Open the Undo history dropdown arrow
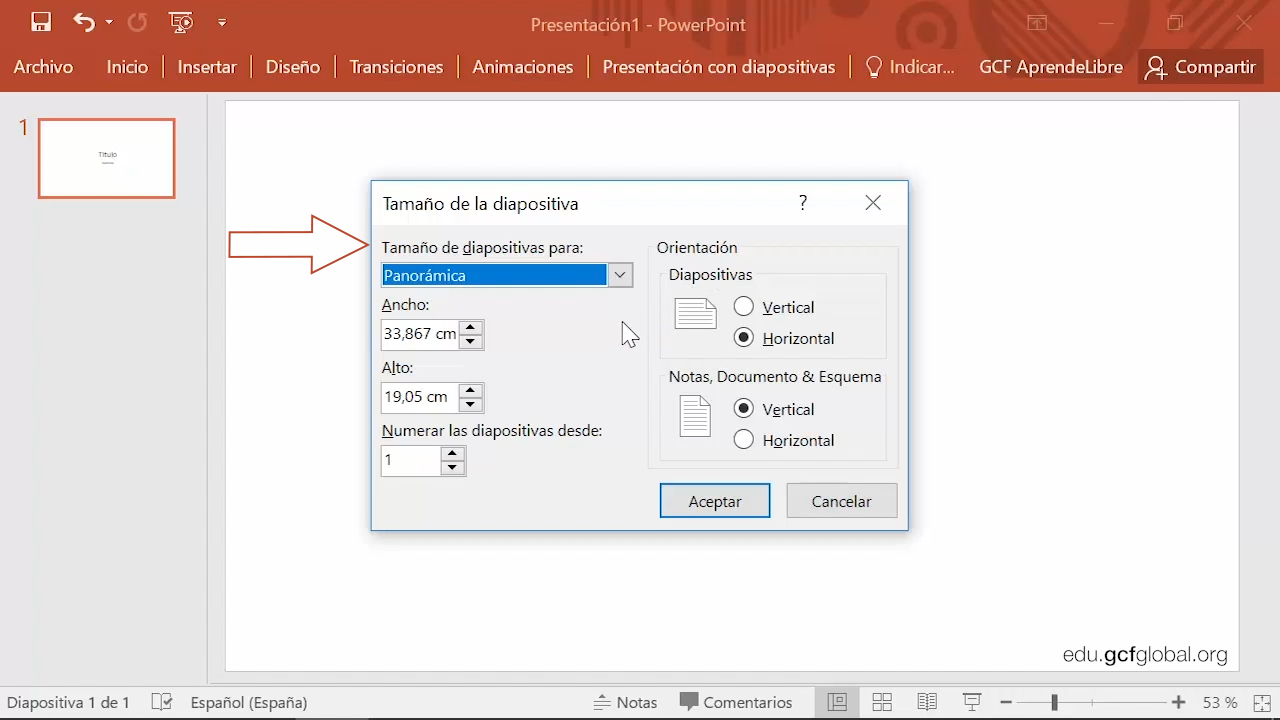This screenshot has width=1280, height=720. (108, 23)
